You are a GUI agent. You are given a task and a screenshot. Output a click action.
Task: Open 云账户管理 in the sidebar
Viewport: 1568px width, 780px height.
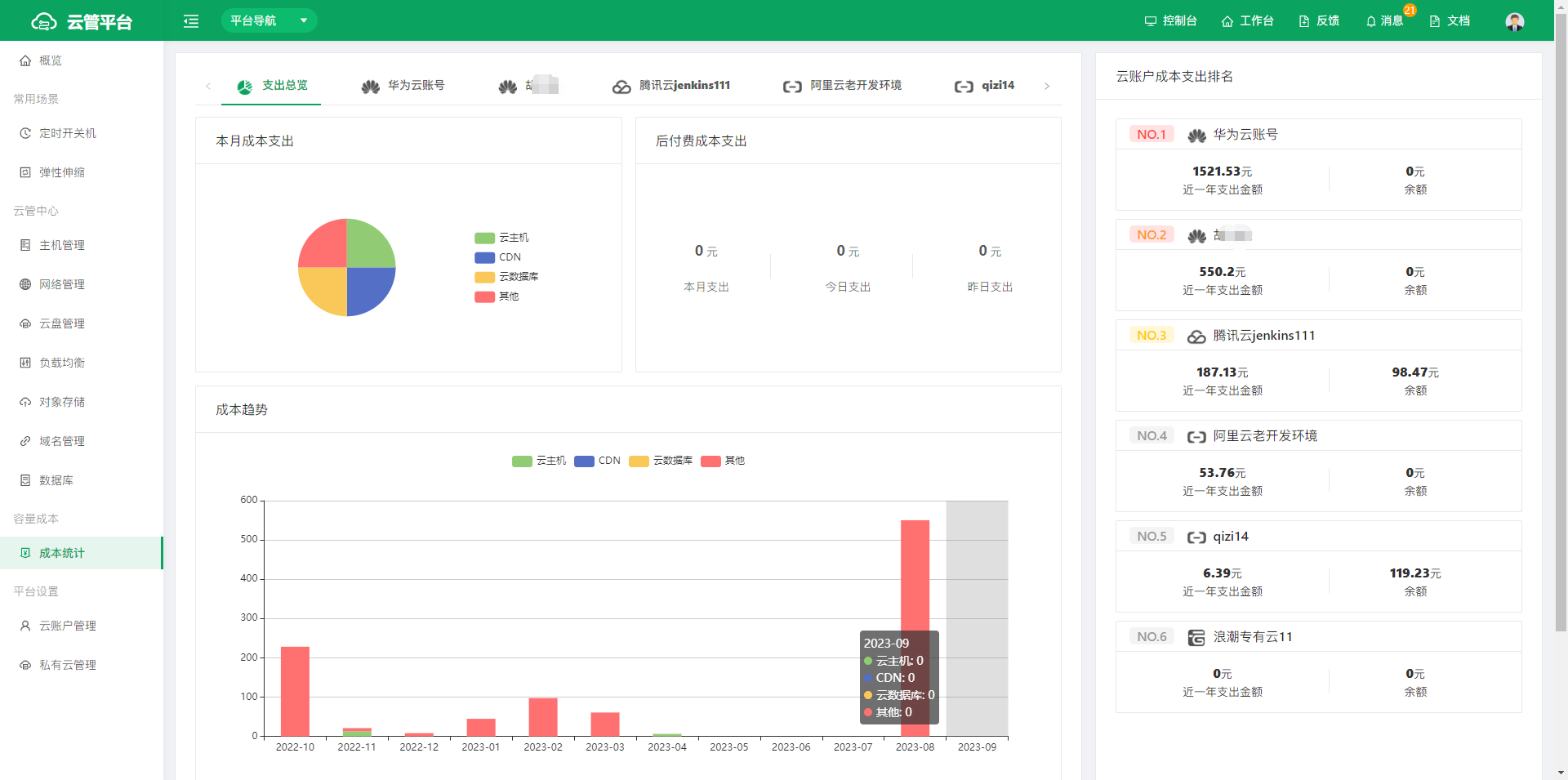tap(82, 626)
